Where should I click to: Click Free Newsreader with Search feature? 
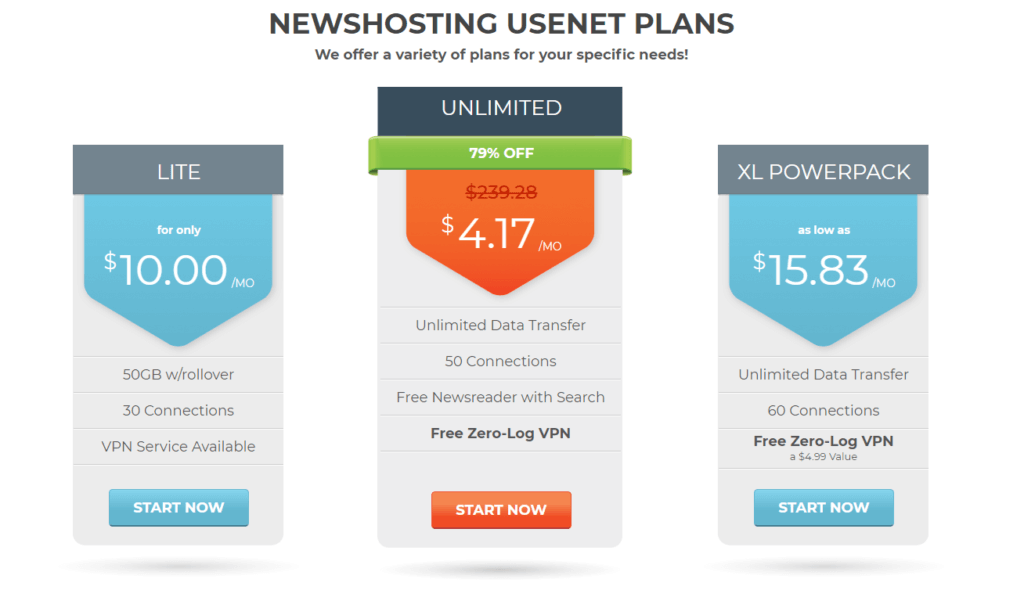pyautogui.click(x=500, y=397)
